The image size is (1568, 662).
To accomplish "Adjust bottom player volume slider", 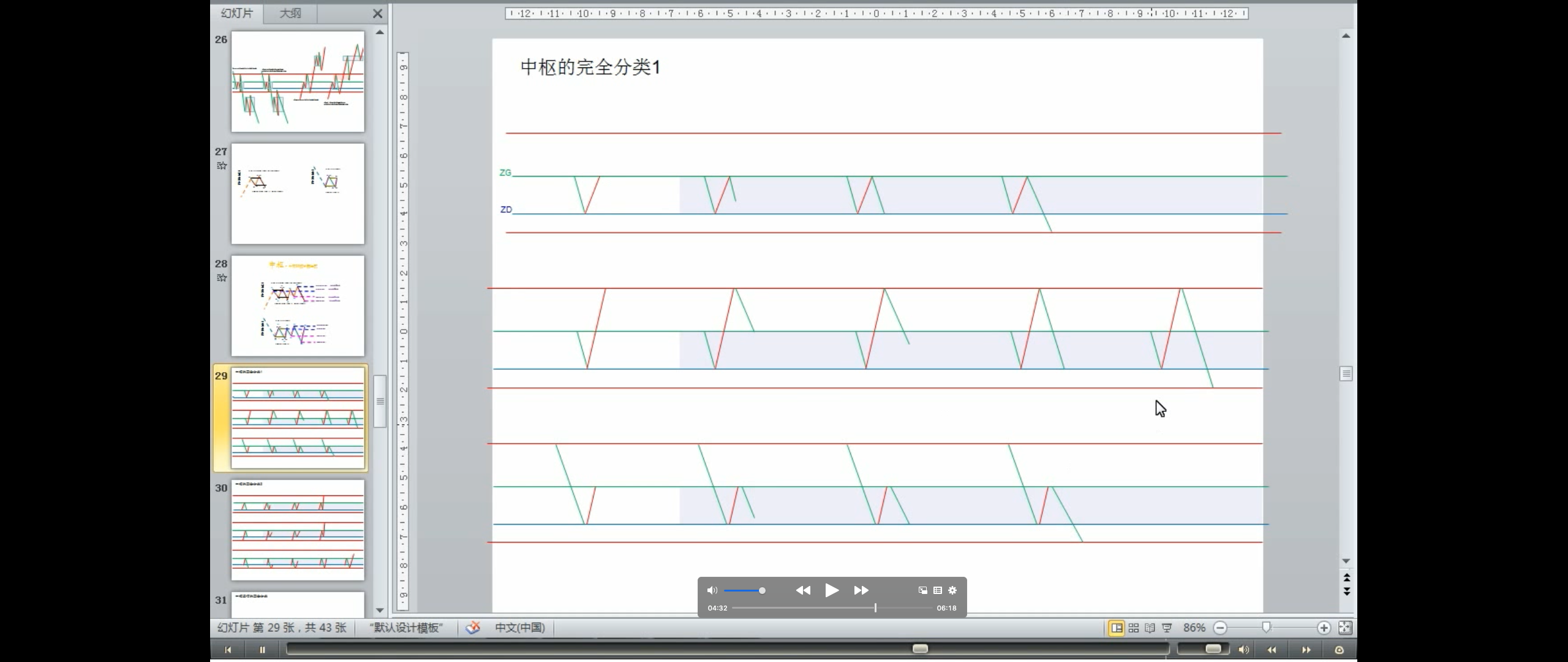I will (1203, 649).
